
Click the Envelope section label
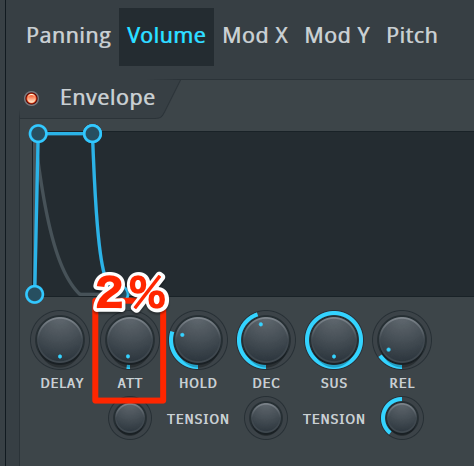108,98
